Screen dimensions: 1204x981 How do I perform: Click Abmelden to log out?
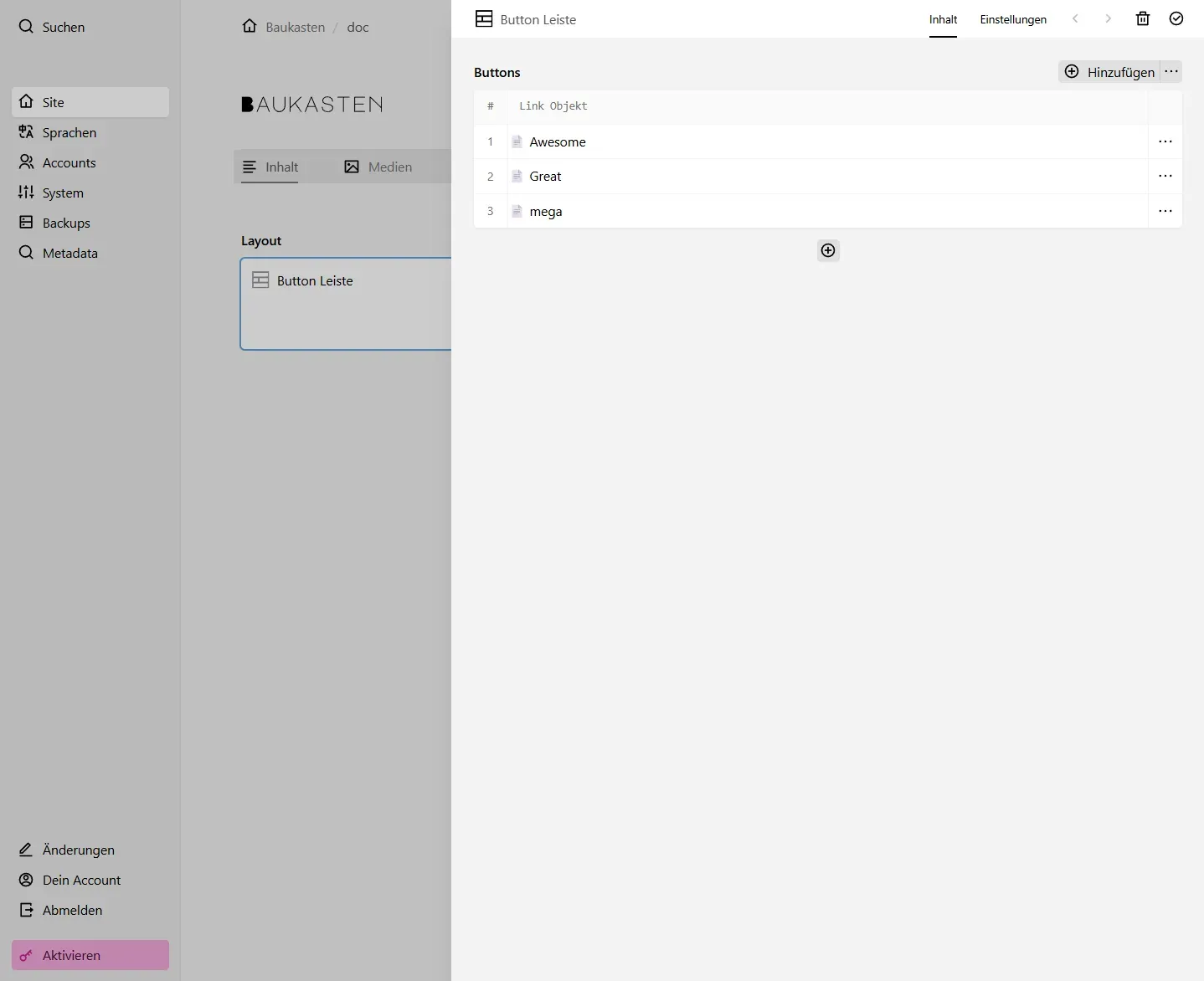[71, 910]
